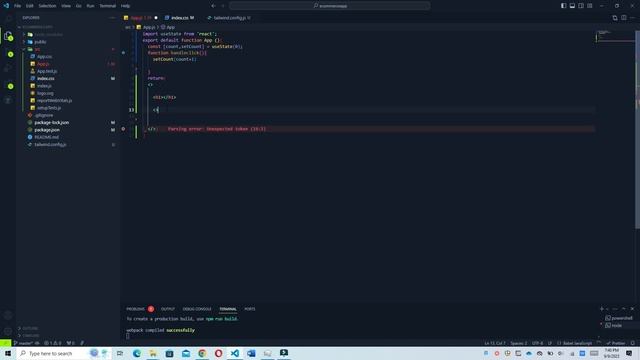
Task: Create a new terminal with plus icon
Action: [x=601, y=309]
